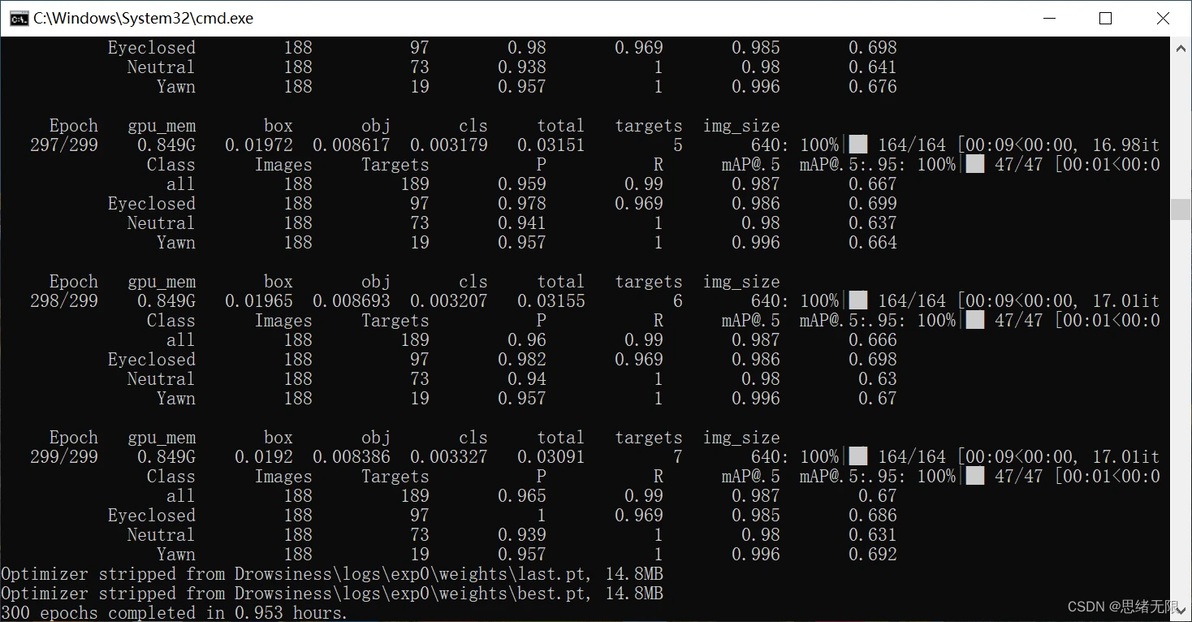Click the Neutral label in epoch 298 results

161,379
